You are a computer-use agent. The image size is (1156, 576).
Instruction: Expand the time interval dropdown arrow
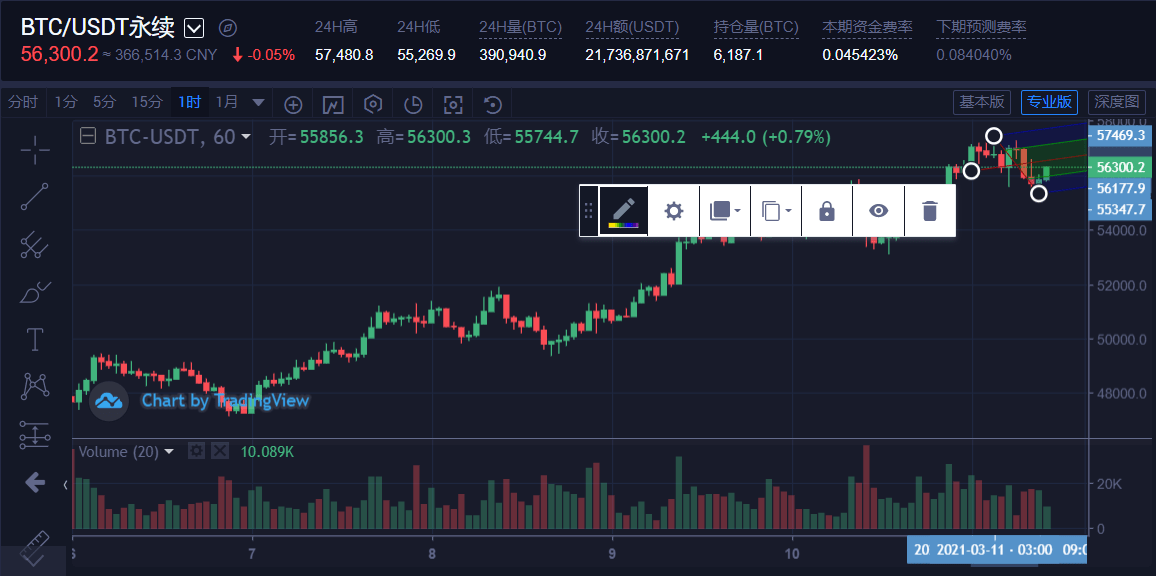click(258, 102)
